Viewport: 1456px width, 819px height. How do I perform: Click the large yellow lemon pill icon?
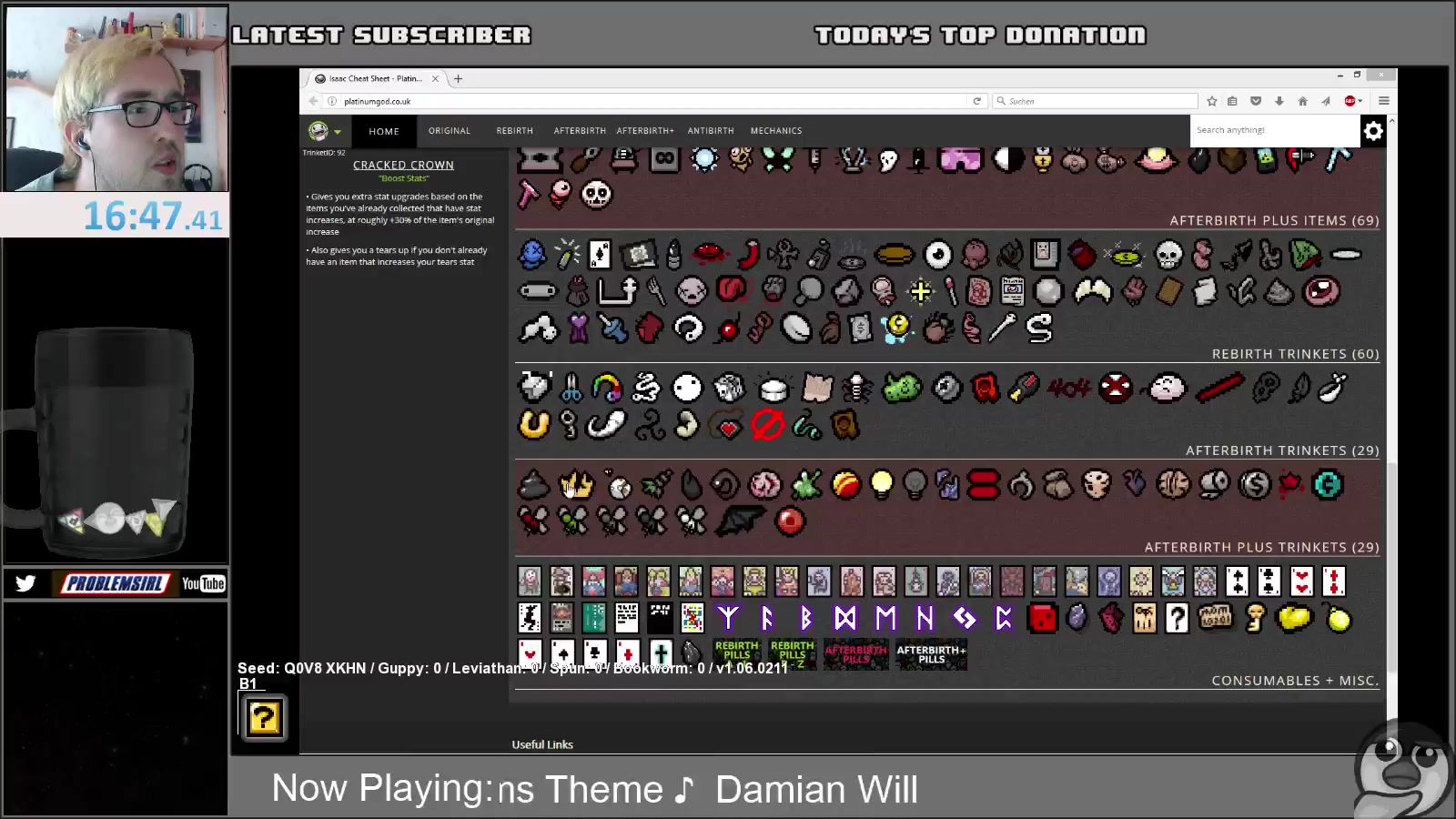point(1295,619)
